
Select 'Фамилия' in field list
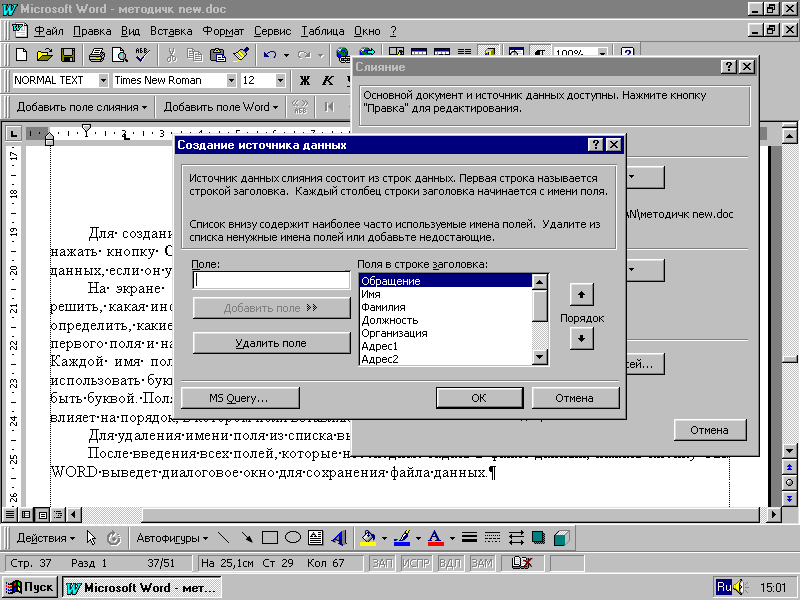[445, 307]
